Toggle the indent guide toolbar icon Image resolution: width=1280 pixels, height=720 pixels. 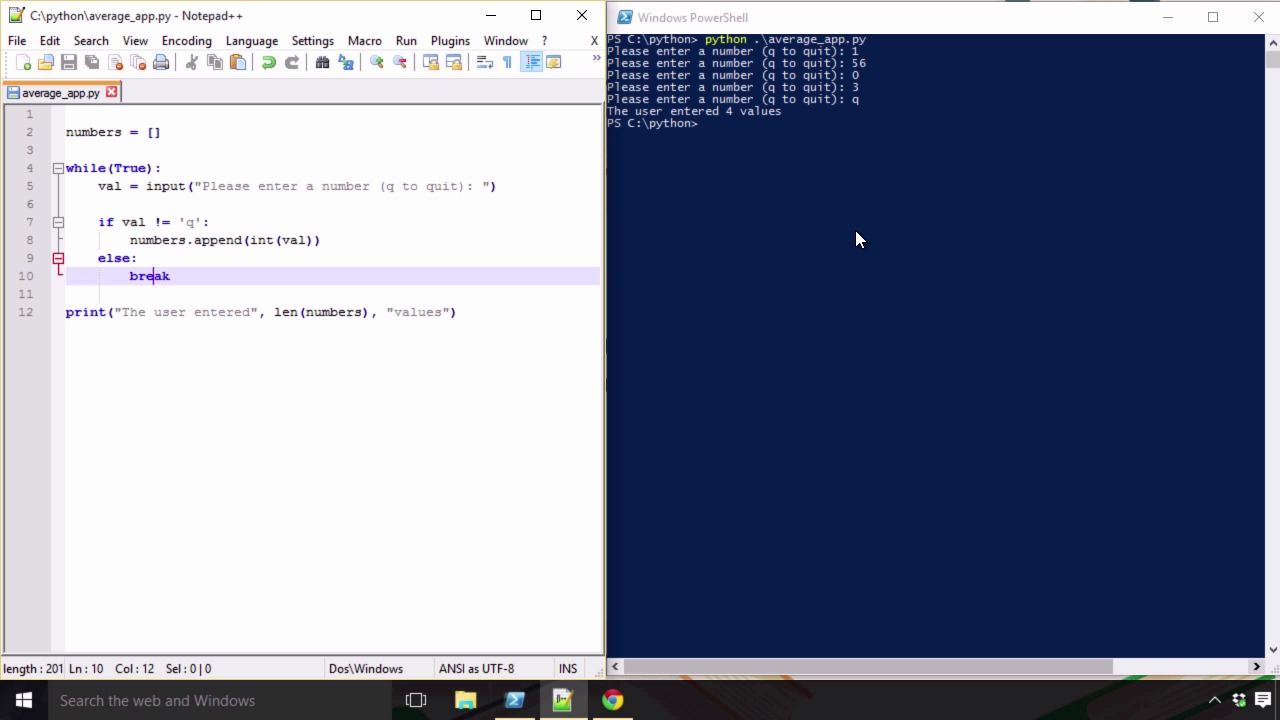[x=531, y=62]
